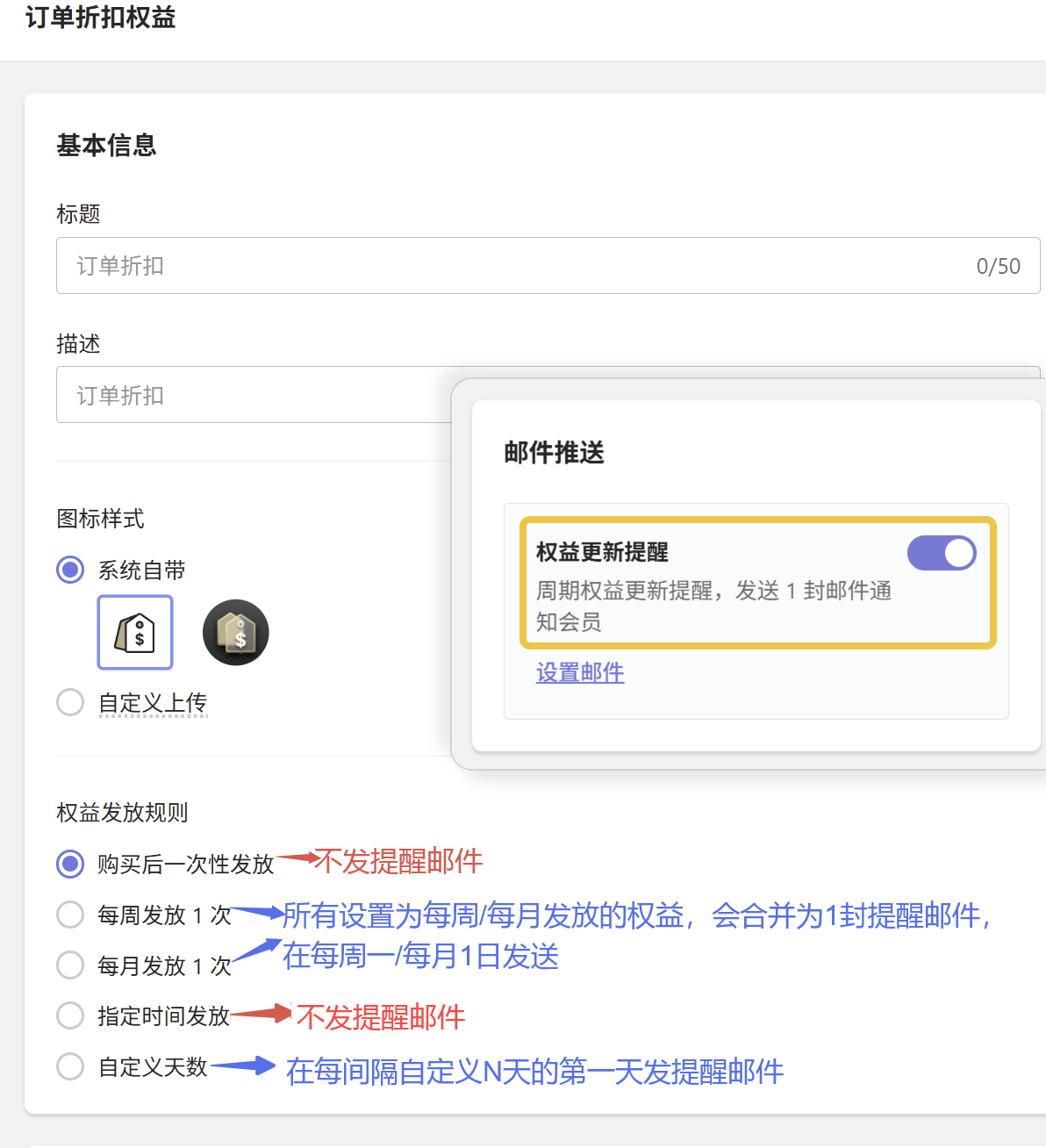Select the 每周发放 1 次 radio button
The width and height of the screenshot is (1046, 1148).
pyautogui.click(x=70, y=915)
